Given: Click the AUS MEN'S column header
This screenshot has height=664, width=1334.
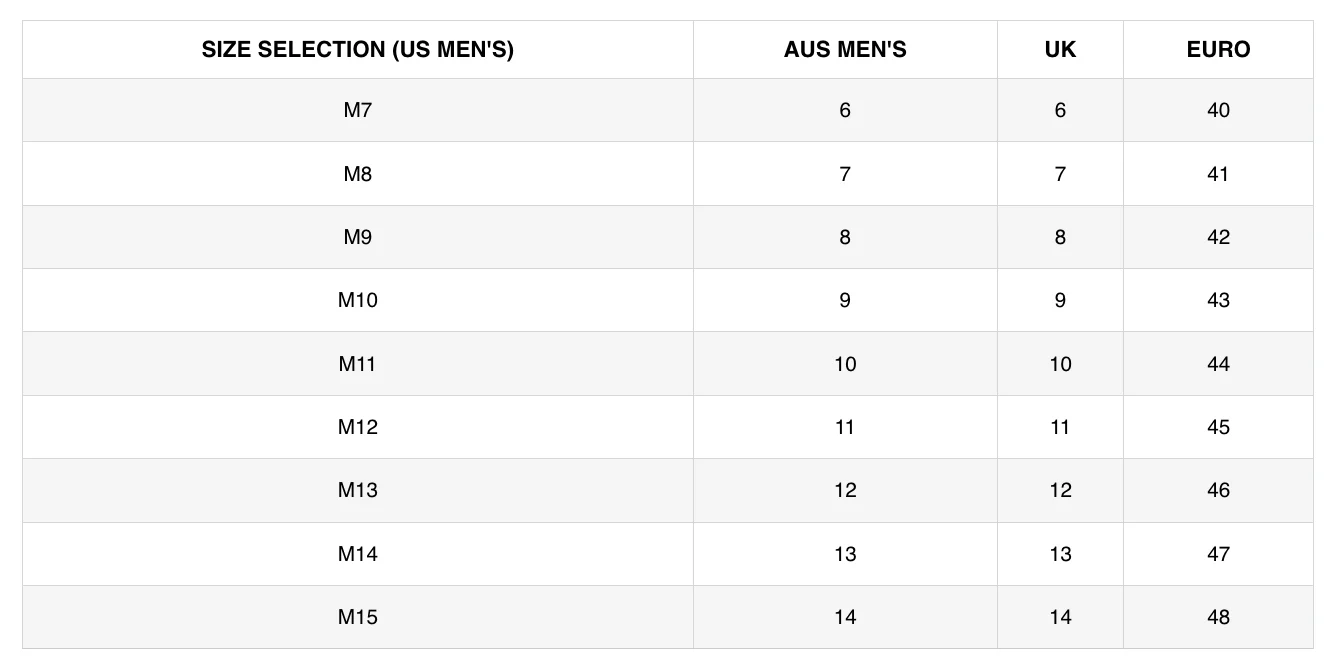Looking at the screenshot, I should tap(845, 50).
